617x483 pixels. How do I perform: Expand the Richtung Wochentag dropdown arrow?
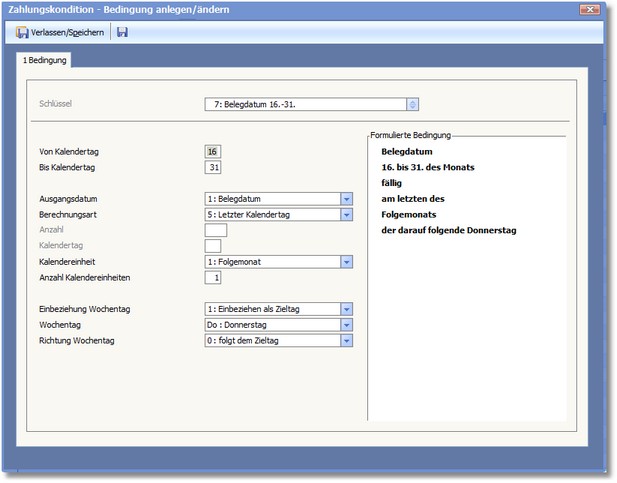[347, 341]
